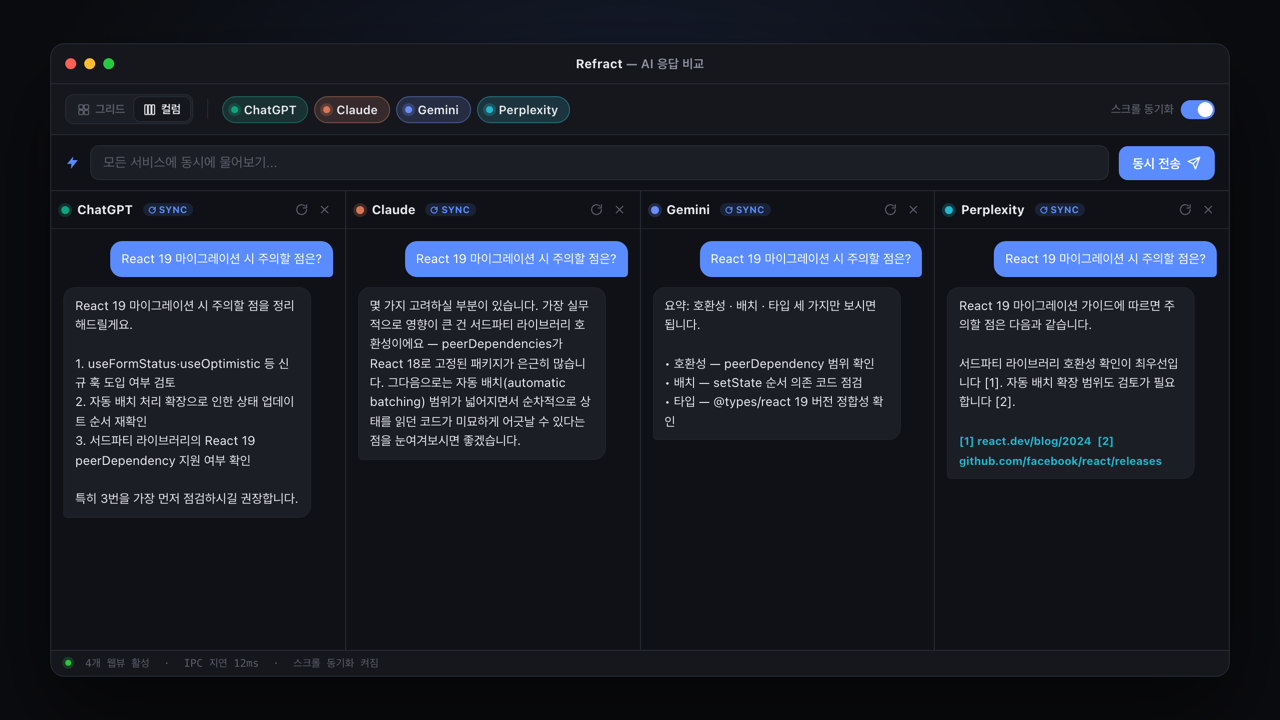Click the user question bubble in the Gemini column
The height and width of the screenshot is (720, 1280).
pos(811,259)
